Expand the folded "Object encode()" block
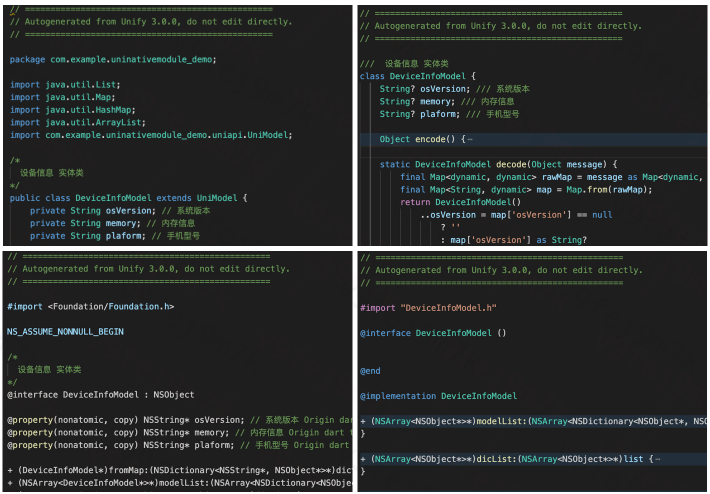 [x=470, y=139]
